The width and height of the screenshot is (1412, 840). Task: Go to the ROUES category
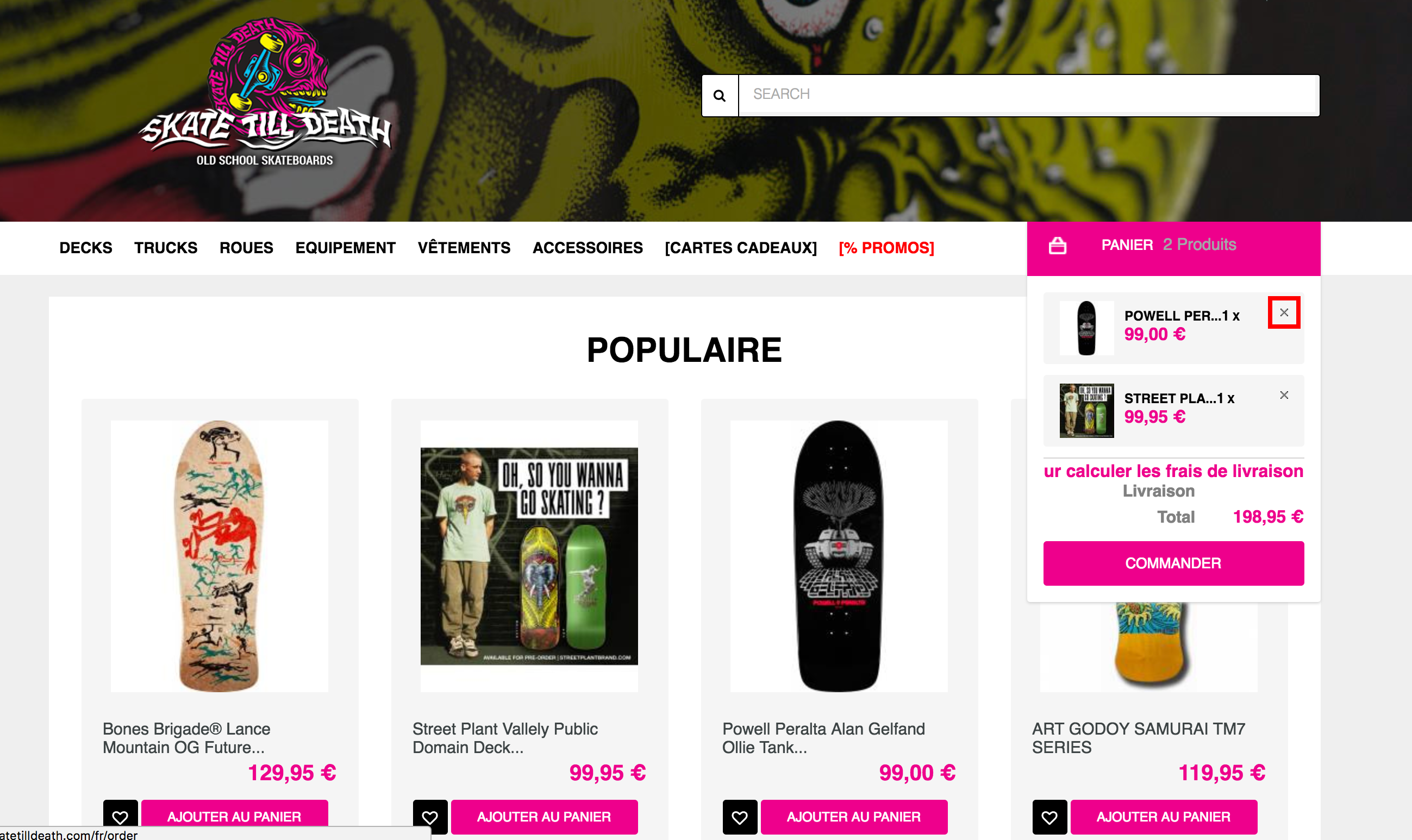click(x=246, y=248)
